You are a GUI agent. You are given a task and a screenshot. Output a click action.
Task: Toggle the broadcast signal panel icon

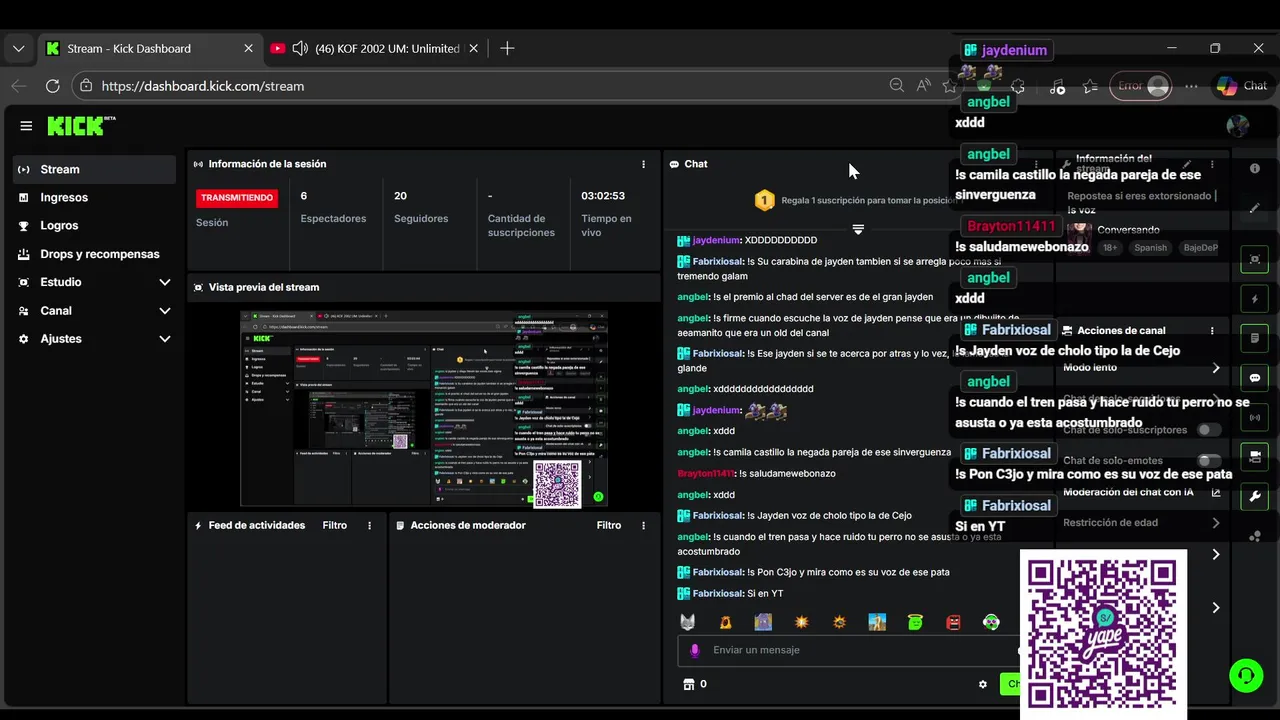(x=1255, y=417)
